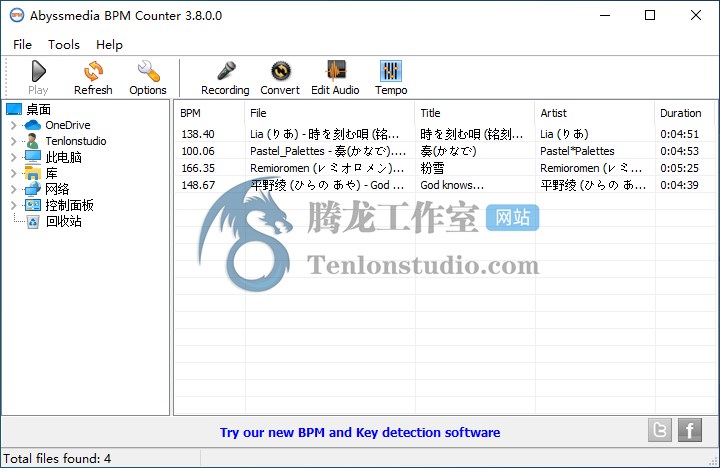The width and height of the screenshot is (720, 468).
Task: Select the BPM value 100.06
Action: pyautogui.click(x=198, y=151)
